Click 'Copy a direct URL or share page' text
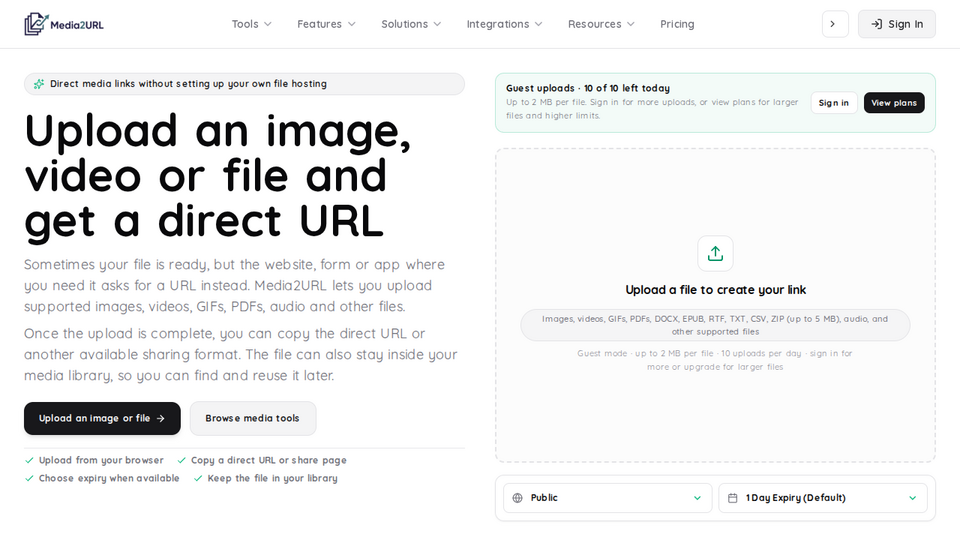This screenshot has width=960, height=540. point(269,460)
